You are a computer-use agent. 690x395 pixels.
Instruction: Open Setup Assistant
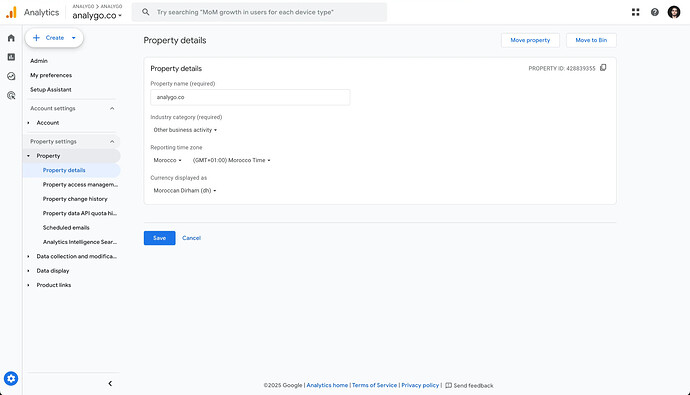[x=51, y=89]
